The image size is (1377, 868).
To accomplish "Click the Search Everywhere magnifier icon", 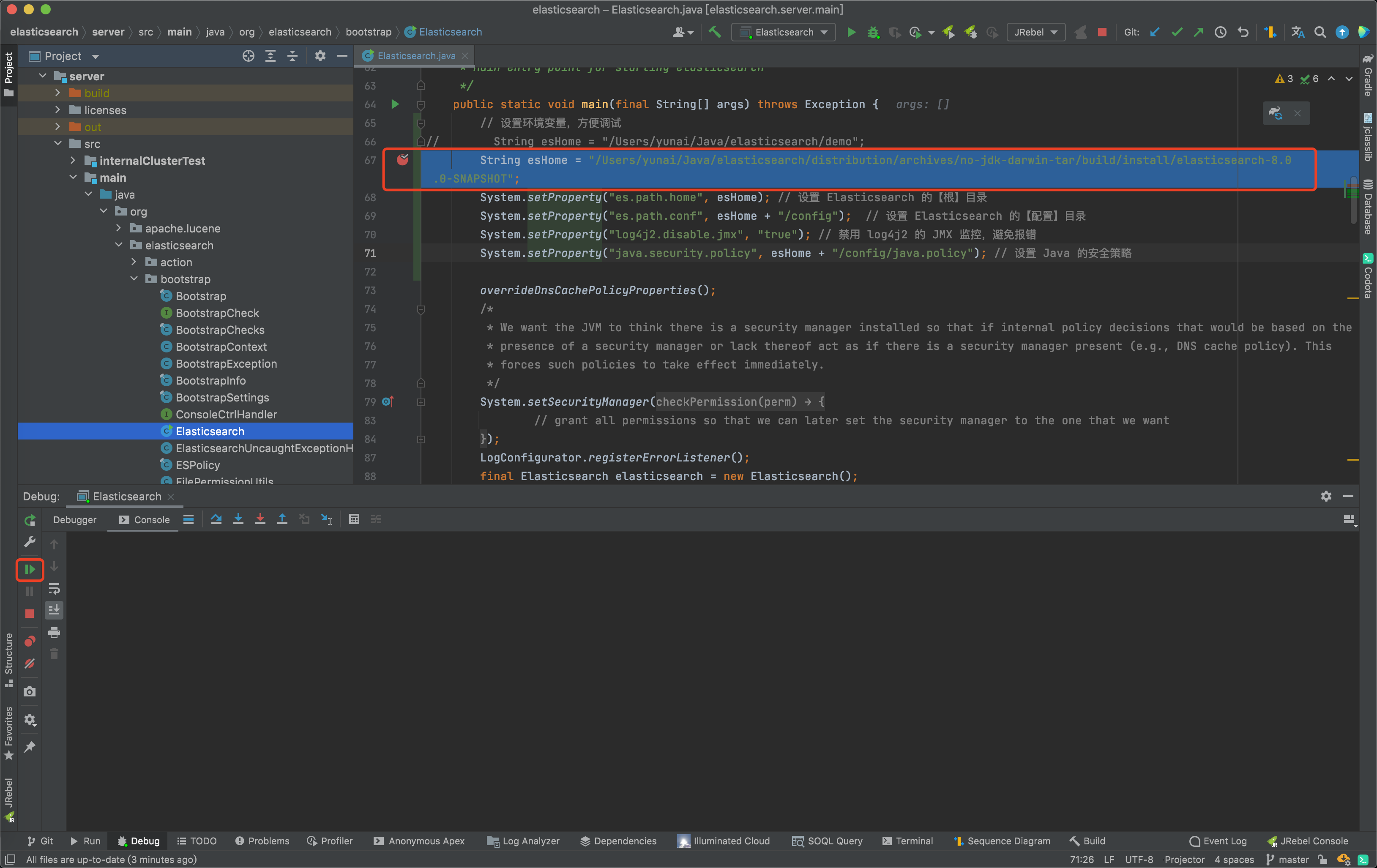I will (x=1320, y=32).
